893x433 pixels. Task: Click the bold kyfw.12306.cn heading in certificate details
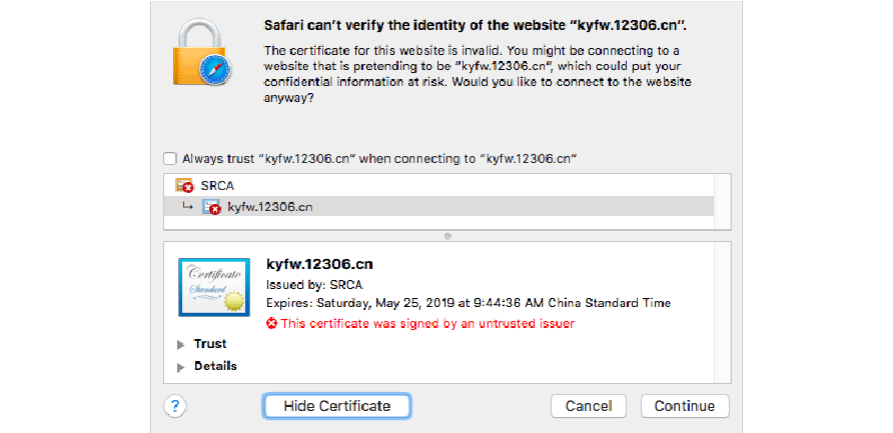(319, 264)
